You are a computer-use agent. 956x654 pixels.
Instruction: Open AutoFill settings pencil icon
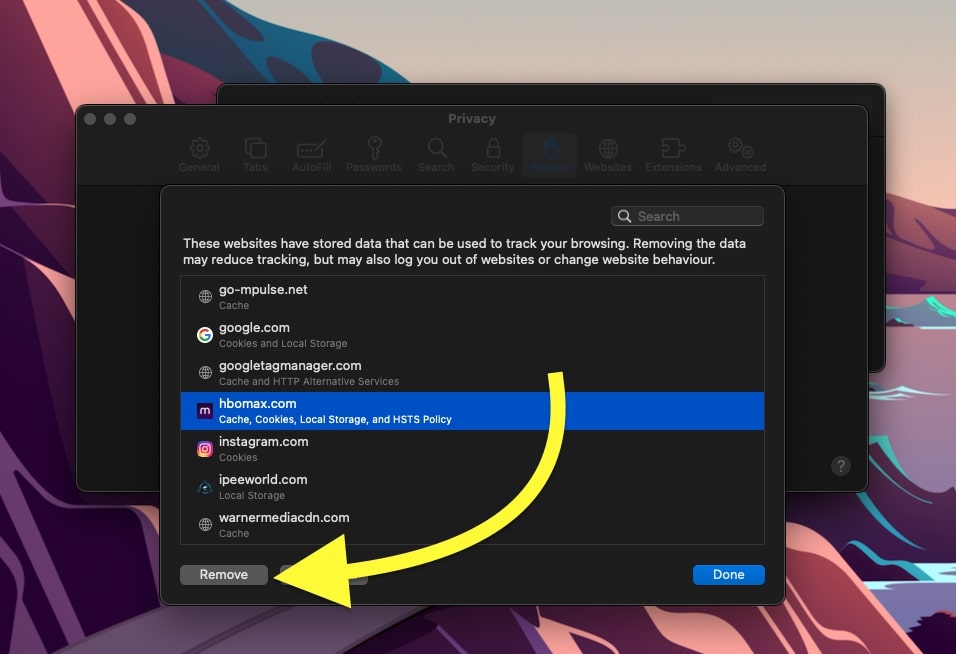point(312,149)
